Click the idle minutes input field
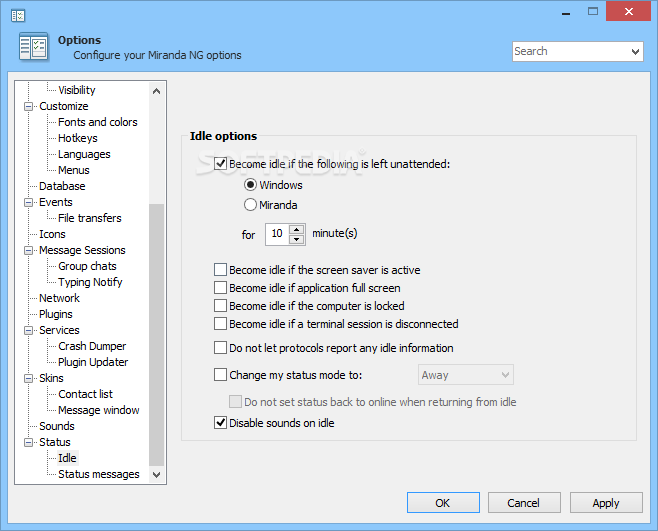The width and height of the screenshot is (658, 531). tap(277, 234)
